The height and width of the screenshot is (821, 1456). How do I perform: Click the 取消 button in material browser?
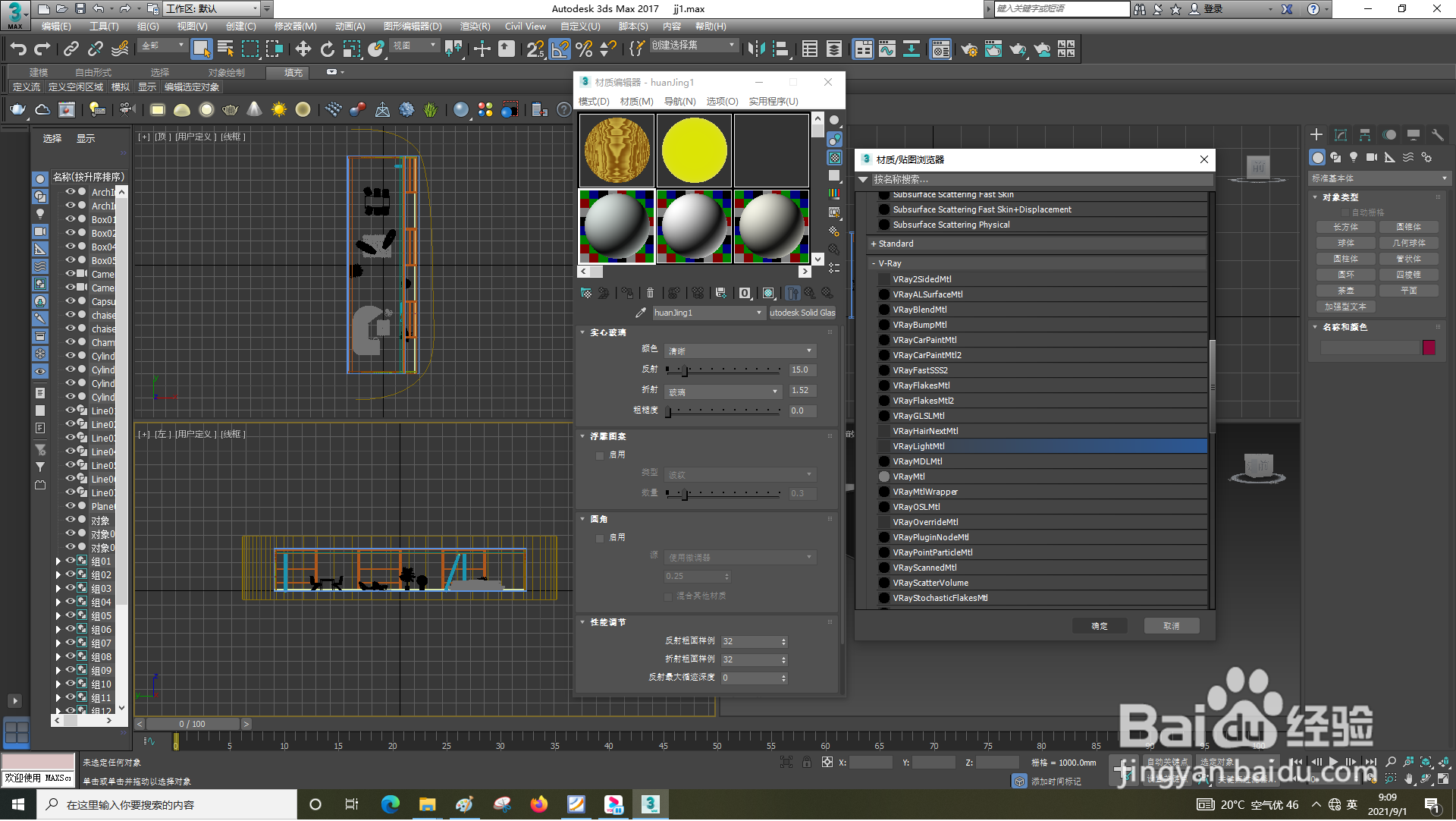1172,626
